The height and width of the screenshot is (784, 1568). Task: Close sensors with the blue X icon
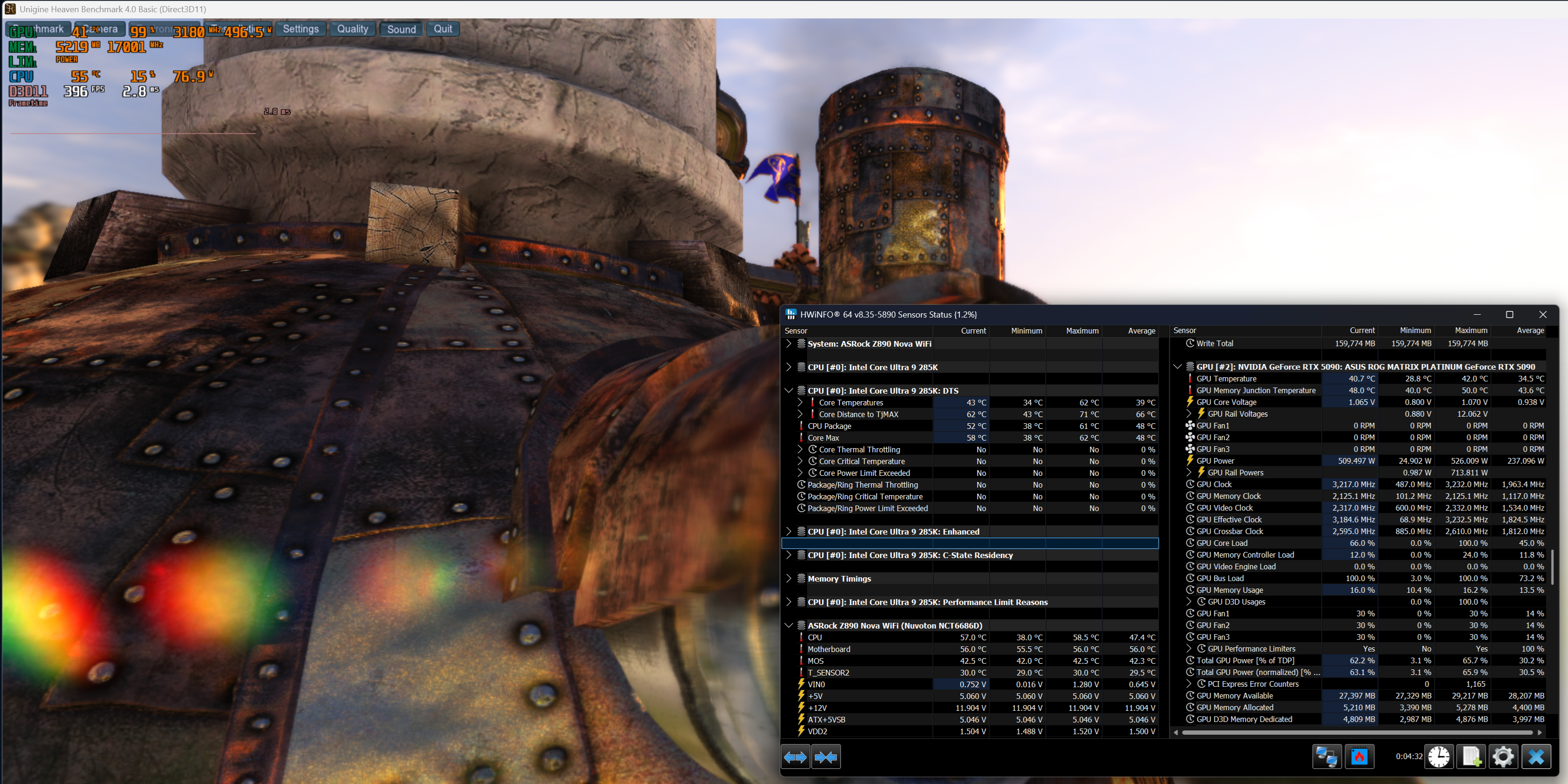pos(1536,757)
